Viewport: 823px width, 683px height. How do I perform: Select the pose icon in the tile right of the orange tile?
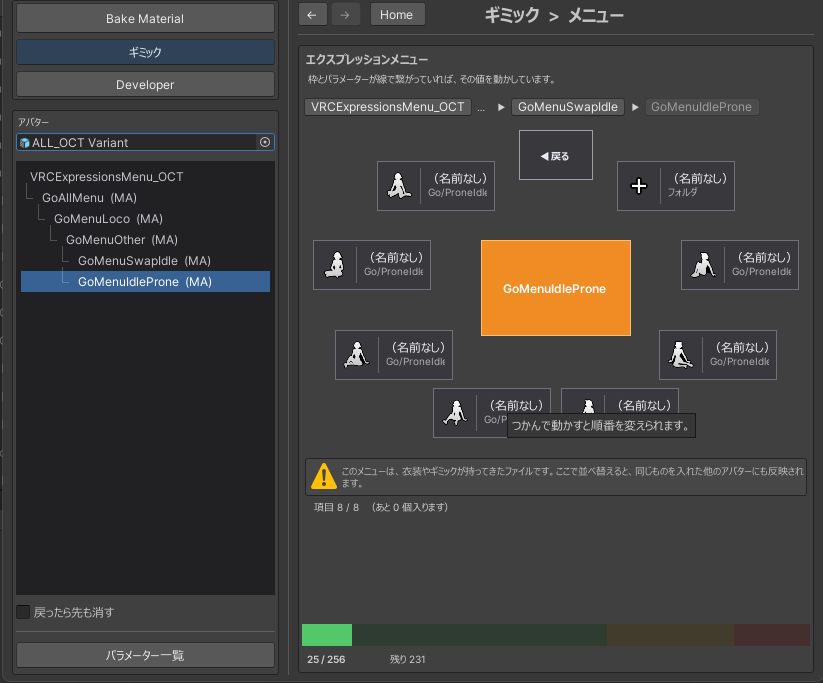[x=703, y=265]
